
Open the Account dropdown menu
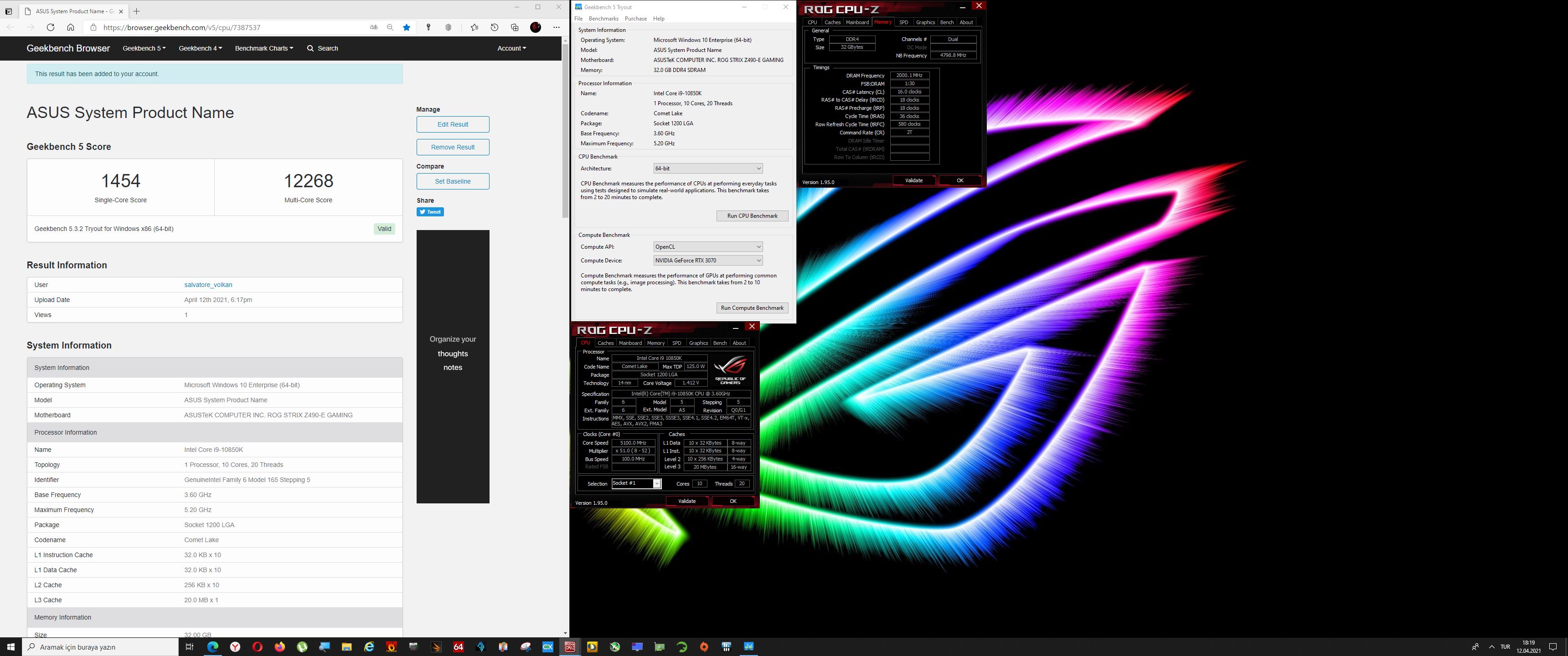511,48
